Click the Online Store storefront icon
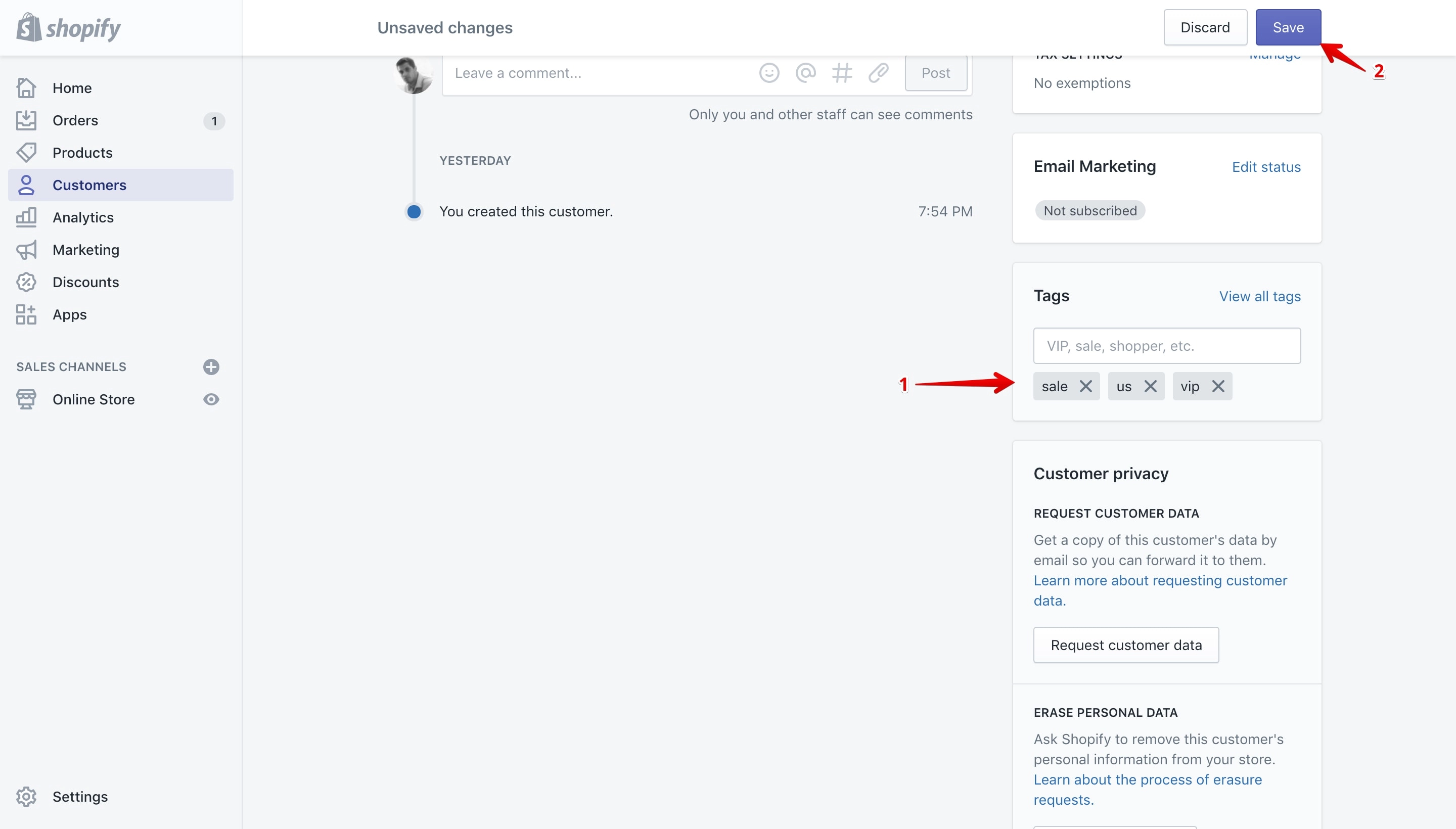 coord(26,399)
